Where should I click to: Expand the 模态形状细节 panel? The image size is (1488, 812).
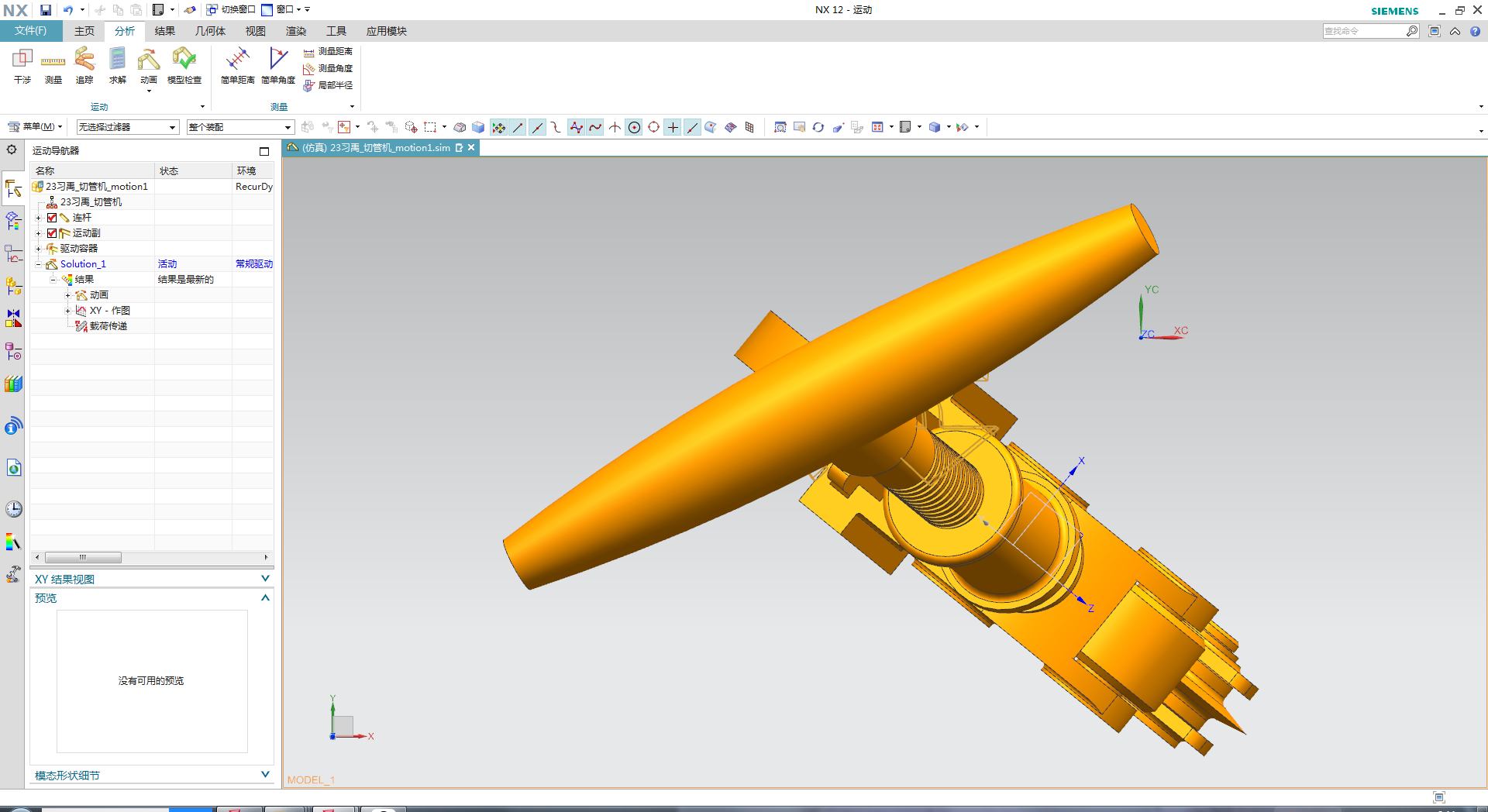(x=265, y=775)
